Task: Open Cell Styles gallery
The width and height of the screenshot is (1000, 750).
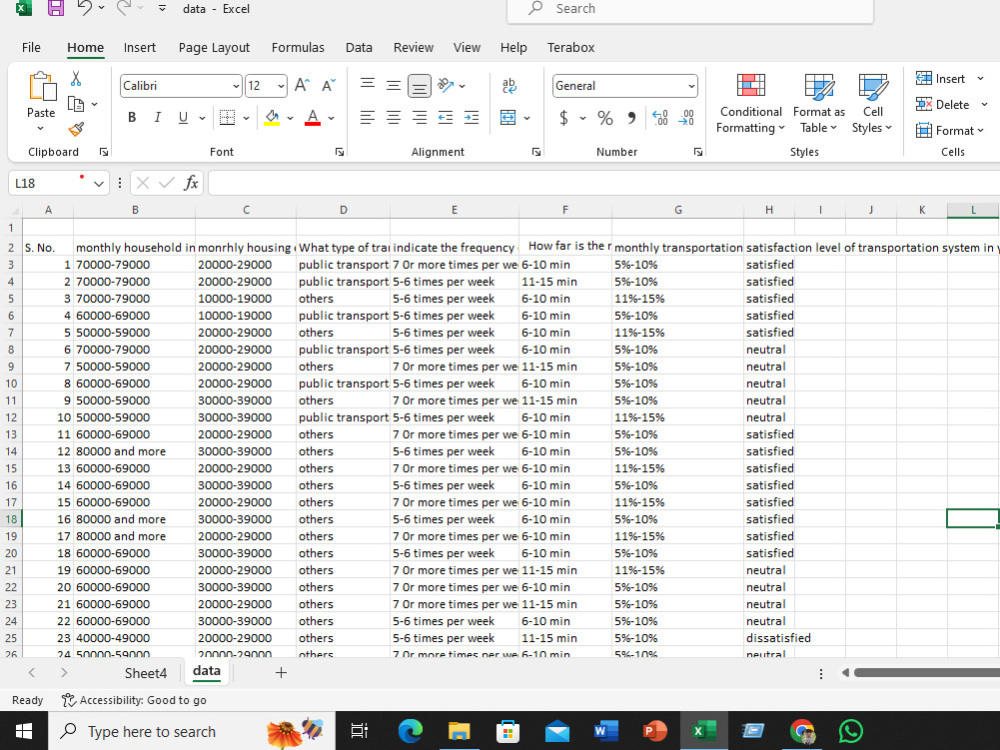Action: pos(872,103)
